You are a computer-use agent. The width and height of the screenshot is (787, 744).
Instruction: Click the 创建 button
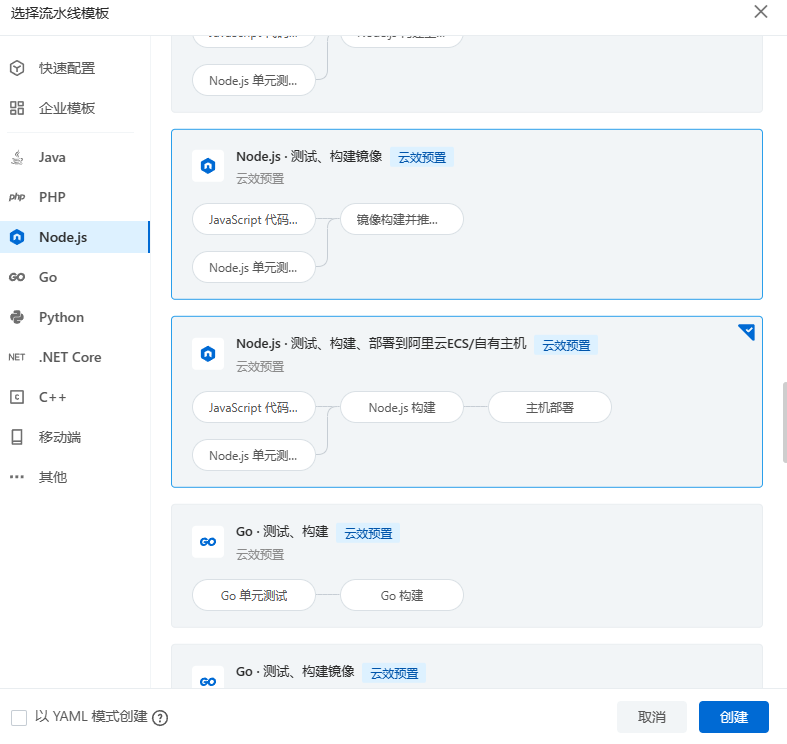[733, 717]
